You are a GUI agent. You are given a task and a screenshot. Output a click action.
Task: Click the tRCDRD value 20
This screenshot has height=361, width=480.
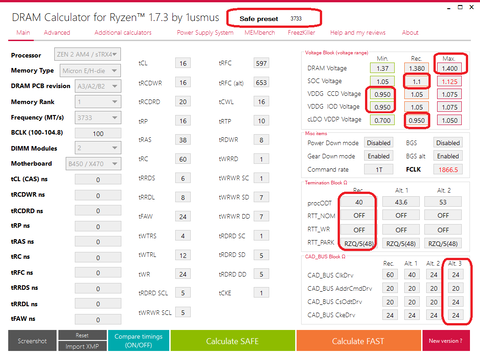tap(183, 102)
